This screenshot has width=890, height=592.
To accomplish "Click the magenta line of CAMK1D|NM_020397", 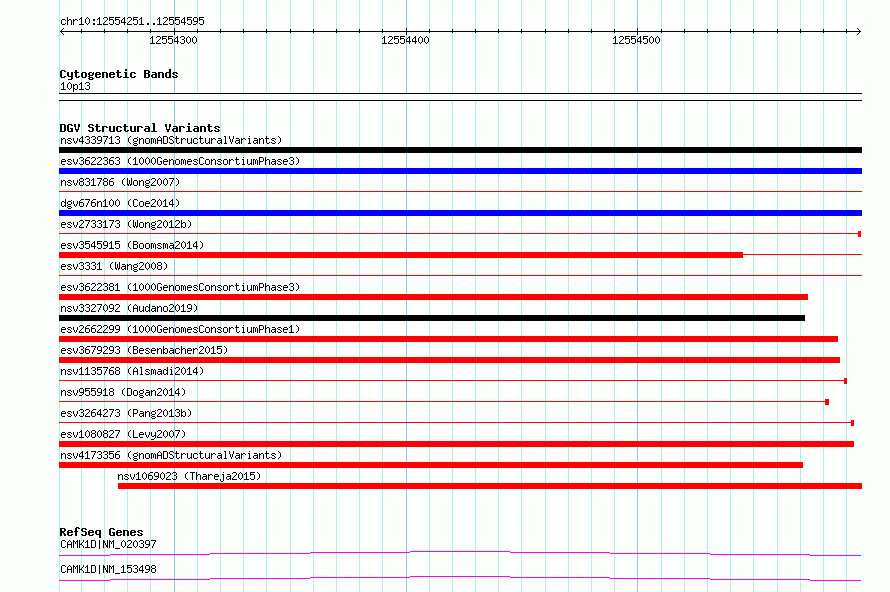I will pos(460,553).
